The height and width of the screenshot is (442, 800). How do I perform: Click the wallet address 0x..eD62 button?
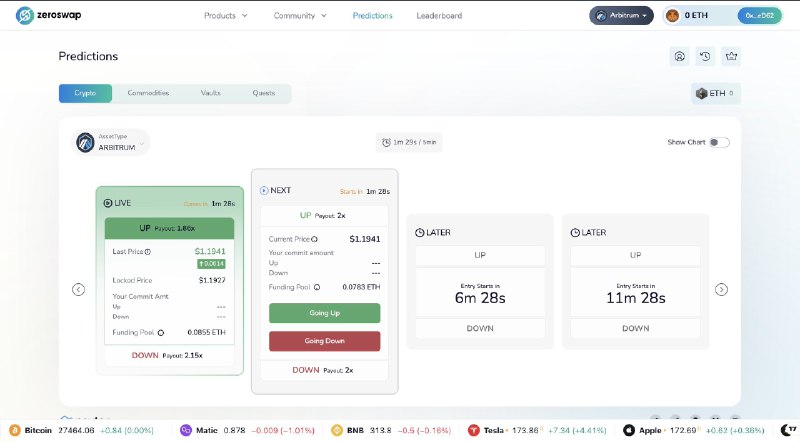pos(759,16)
